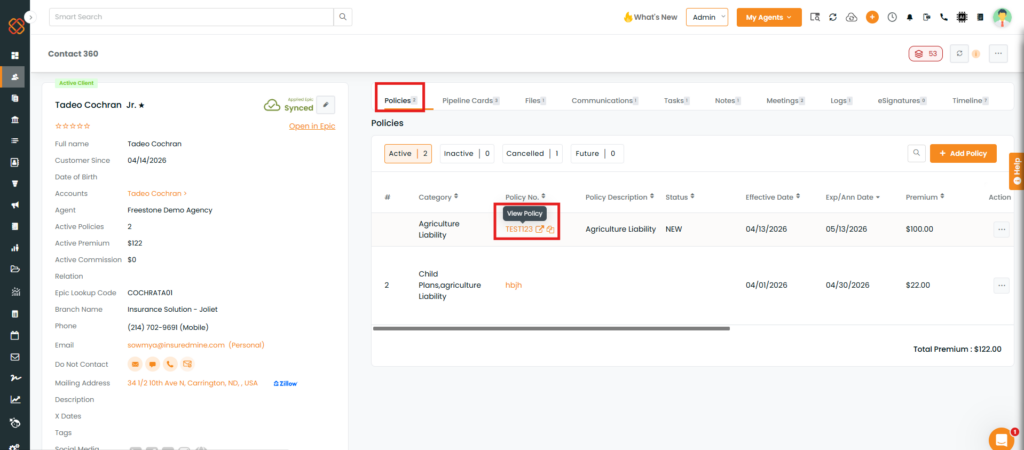
Task: Click the orange plus quick-add icon
Action: click(x=872, y=17)
